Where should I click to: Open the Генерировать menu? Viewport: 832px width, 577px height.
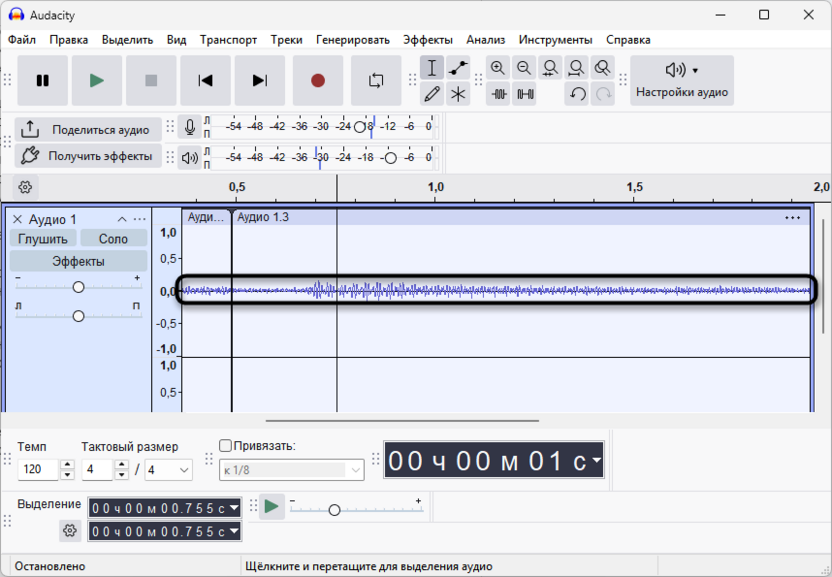click(353, 40)
